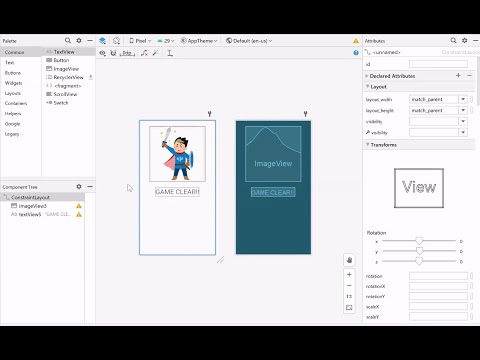Open Default (en-us) locale dropdown
The width and height of the screenshot is (480, 360).
(249, 41)
